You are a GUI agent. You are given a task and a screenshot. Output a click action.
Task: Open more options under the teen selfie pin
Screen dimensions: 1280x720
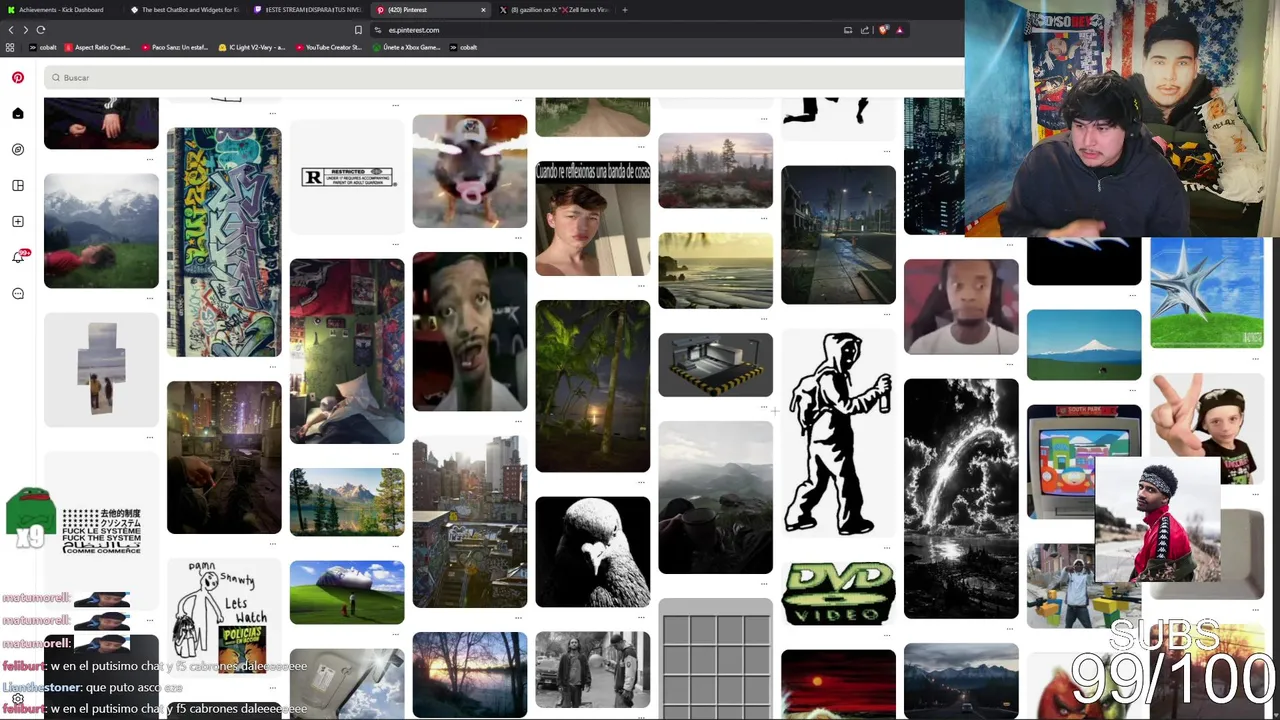[x=641, y=284]
